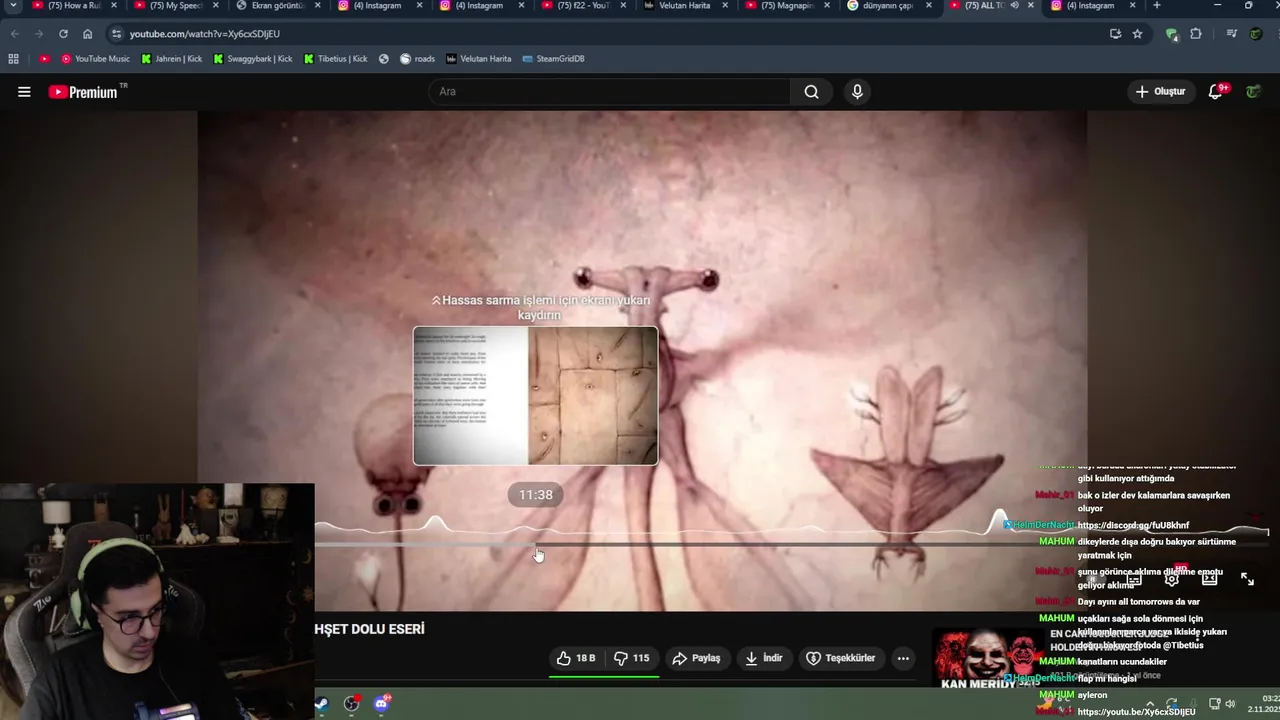Toggle theater mode in player

coord(1209,579)
